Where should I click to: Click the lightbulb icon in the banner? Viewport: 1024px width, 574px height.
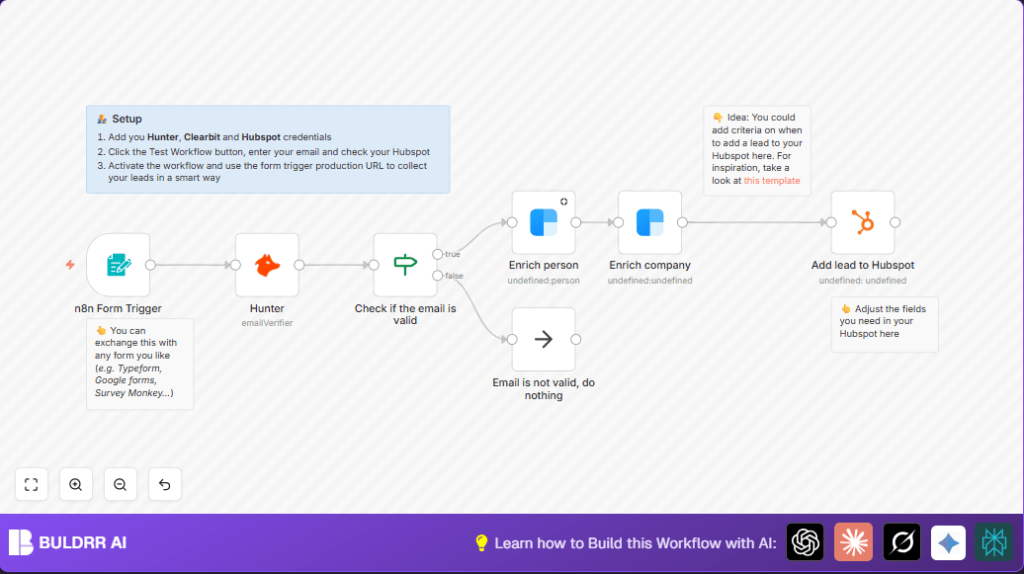[x=481, y=543]
